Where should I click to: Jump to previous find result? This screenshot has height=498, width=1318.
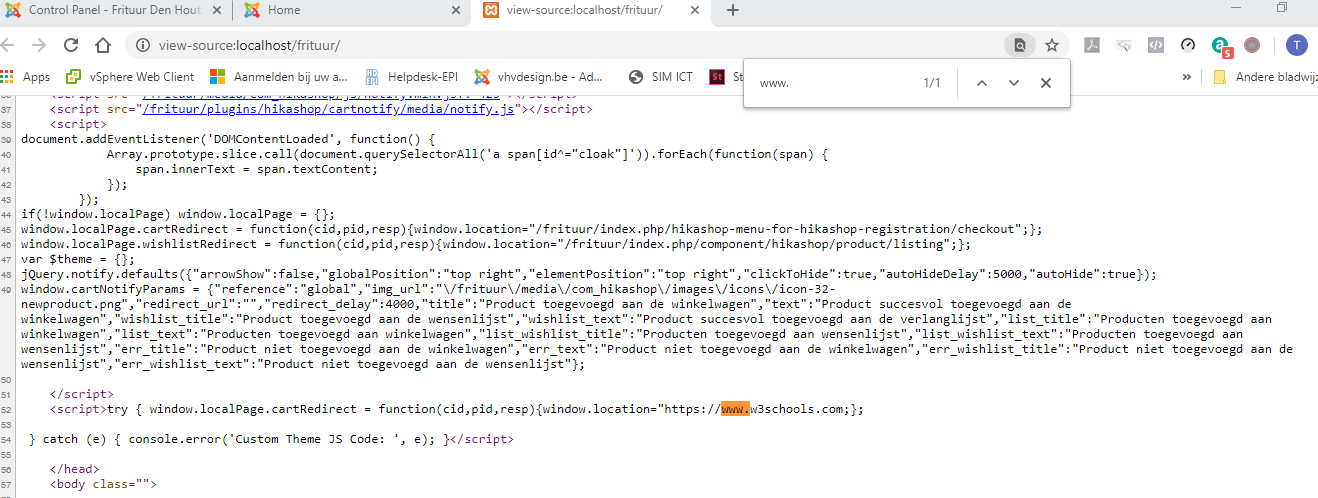pyautogui.click(x=982, y=83)
